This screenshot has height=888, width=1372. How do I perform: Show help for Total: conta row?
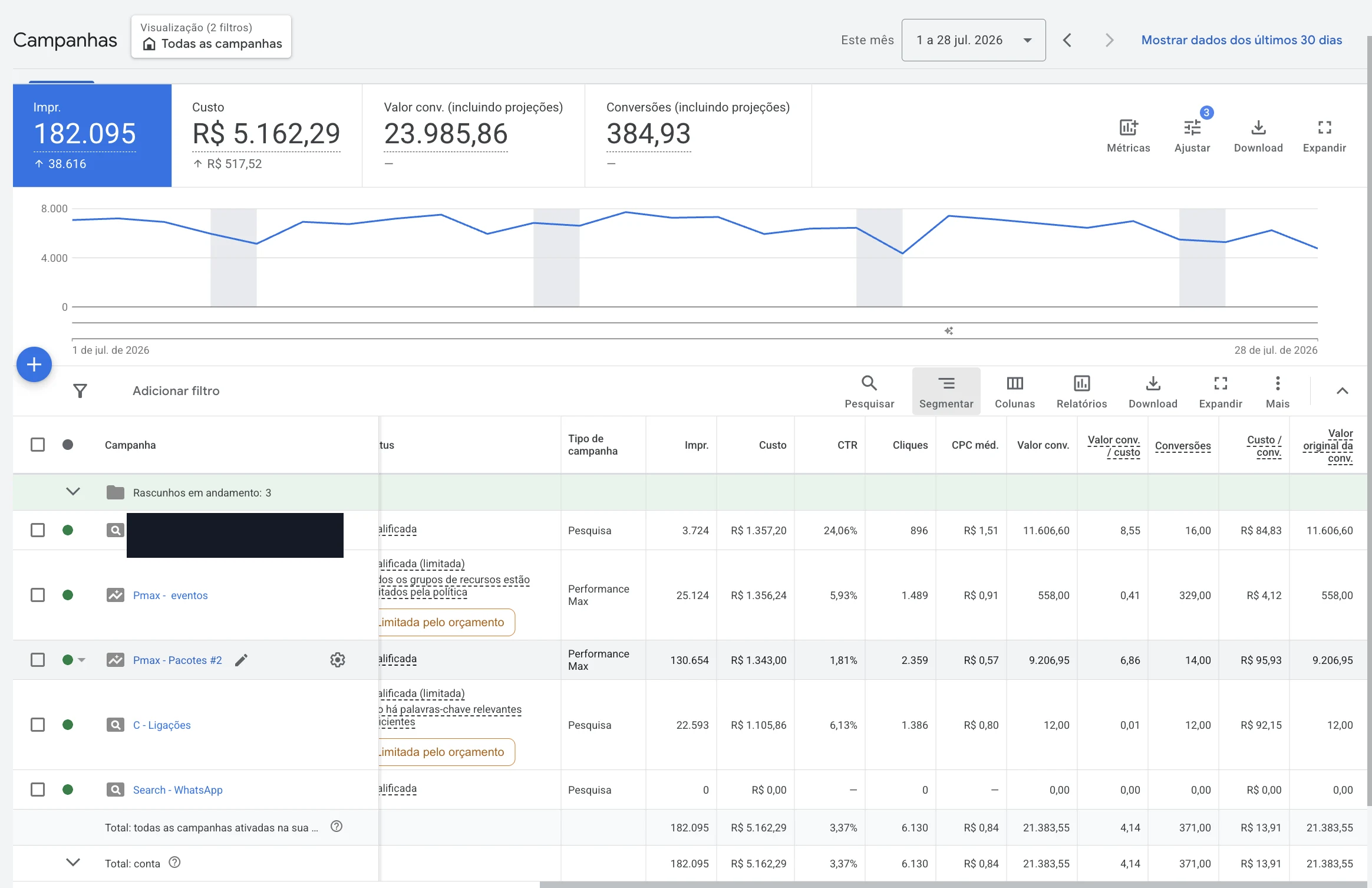174,863
